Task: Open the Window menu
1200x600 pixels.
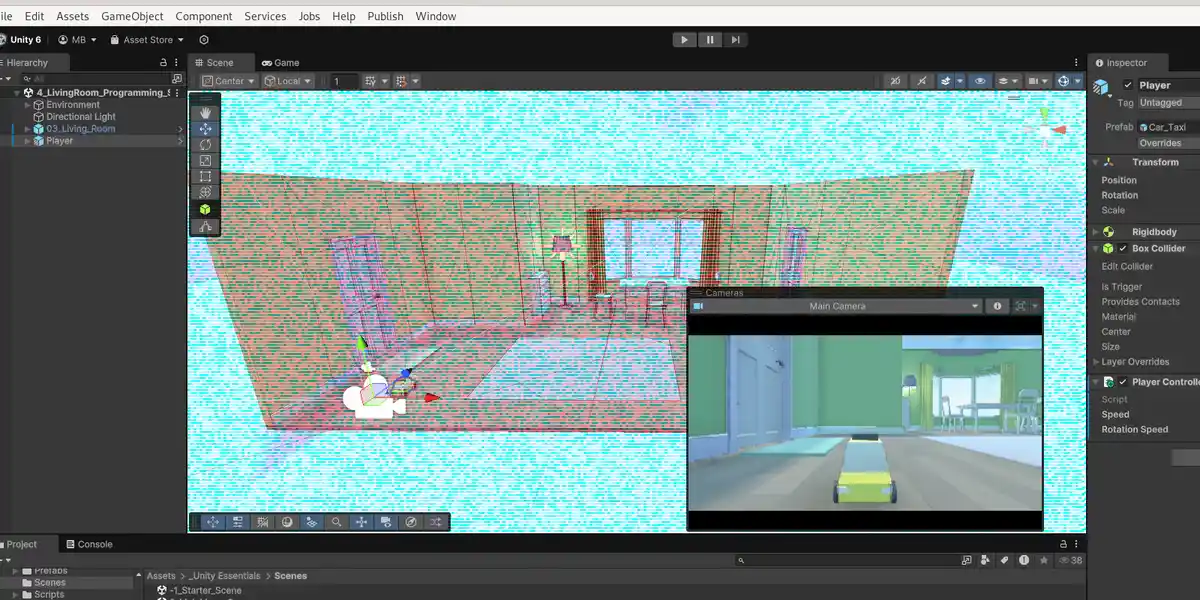Action: pos(436,16)
